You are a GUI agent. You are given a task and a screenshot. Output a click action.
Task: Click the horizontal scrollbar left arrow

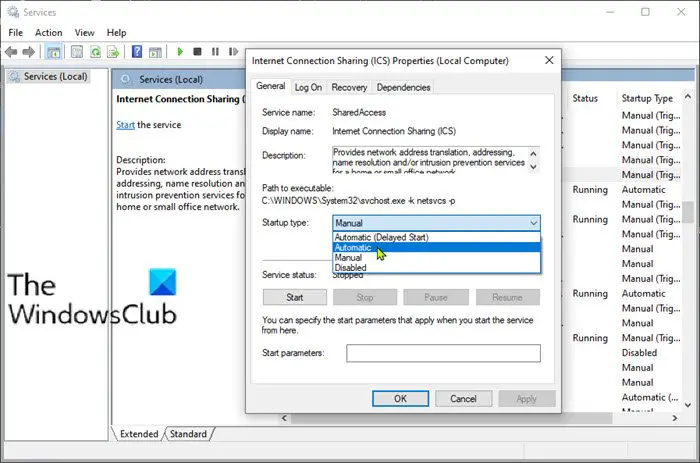[284, 418]
